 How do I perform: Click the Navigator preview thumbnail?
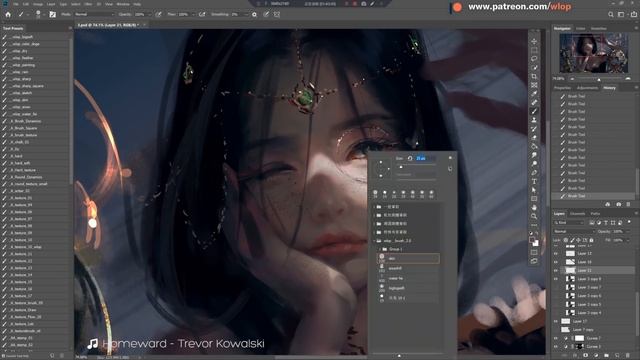593,53
